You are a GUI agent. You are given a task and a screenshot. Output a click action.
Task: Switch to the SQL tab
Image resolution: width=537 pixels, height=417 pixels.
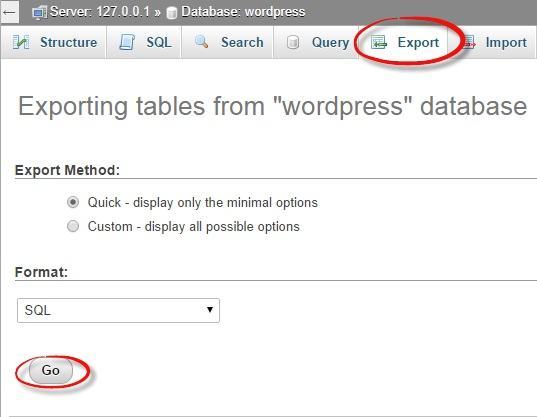coord(144,42)
